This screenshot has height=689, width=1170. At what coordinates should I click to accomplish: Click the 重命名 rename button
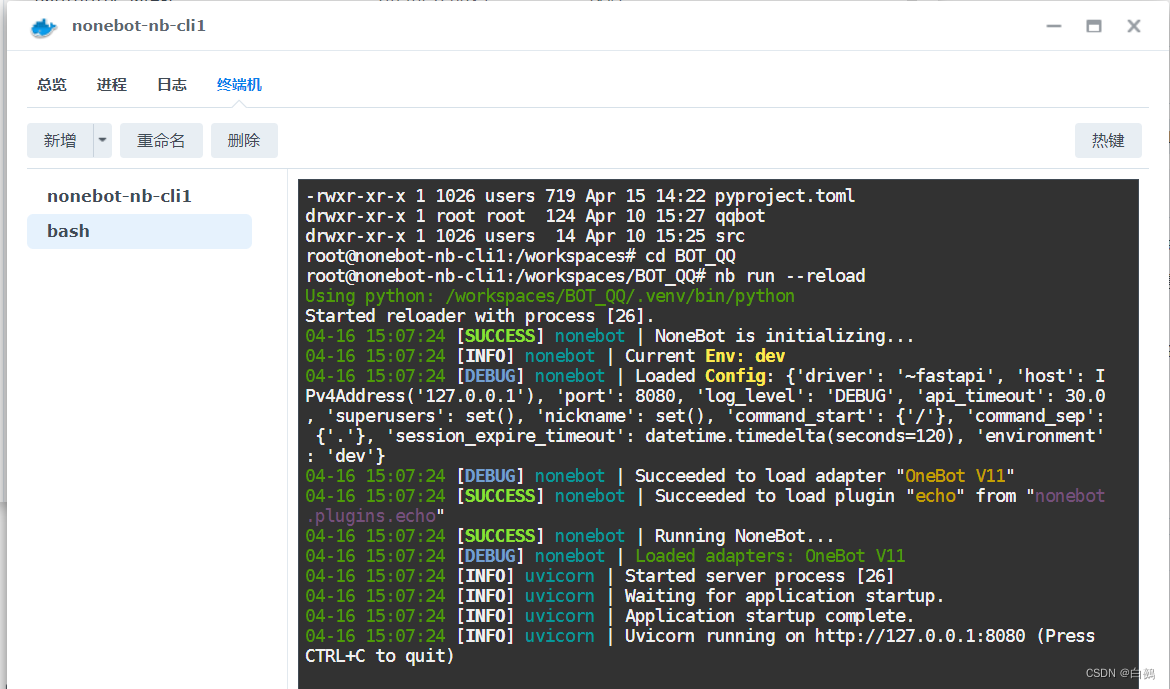pos(161,140)
